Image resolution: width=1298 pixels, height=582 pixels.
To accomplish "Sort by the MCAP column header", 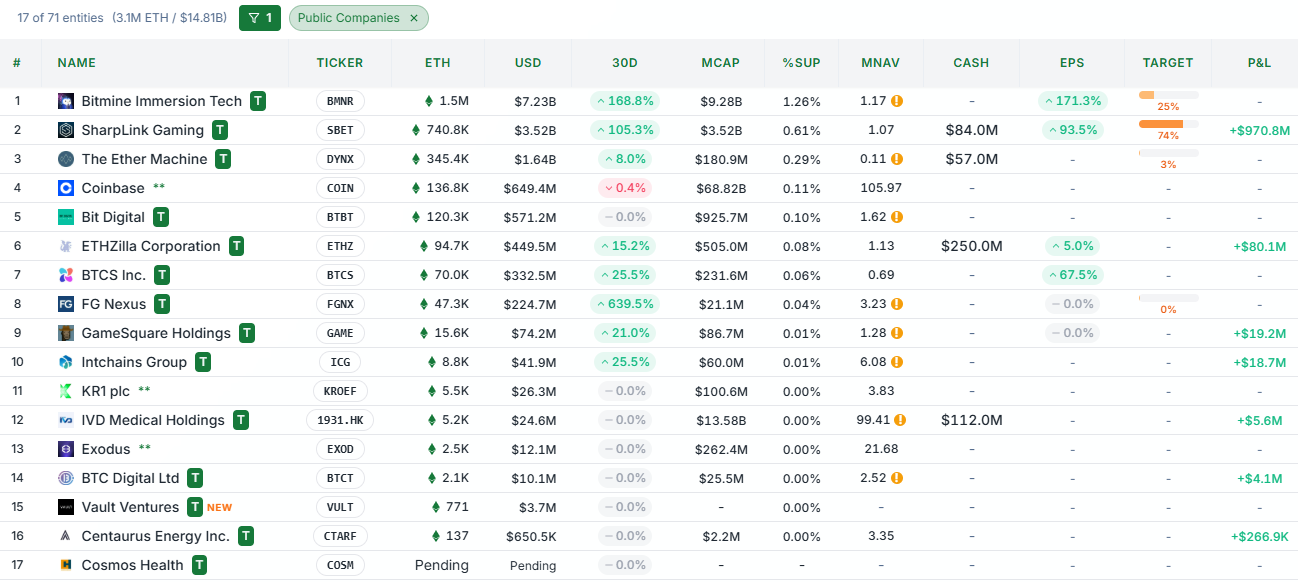I will click(x=721, y=63).
